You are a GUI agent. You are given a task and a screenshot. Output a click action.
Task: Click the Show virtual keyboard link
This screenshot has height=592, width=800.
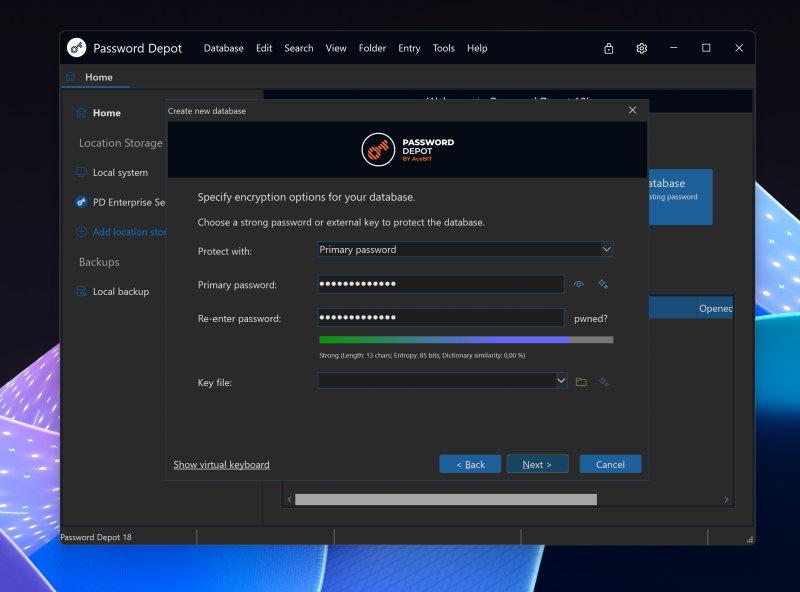click(221, 464)
